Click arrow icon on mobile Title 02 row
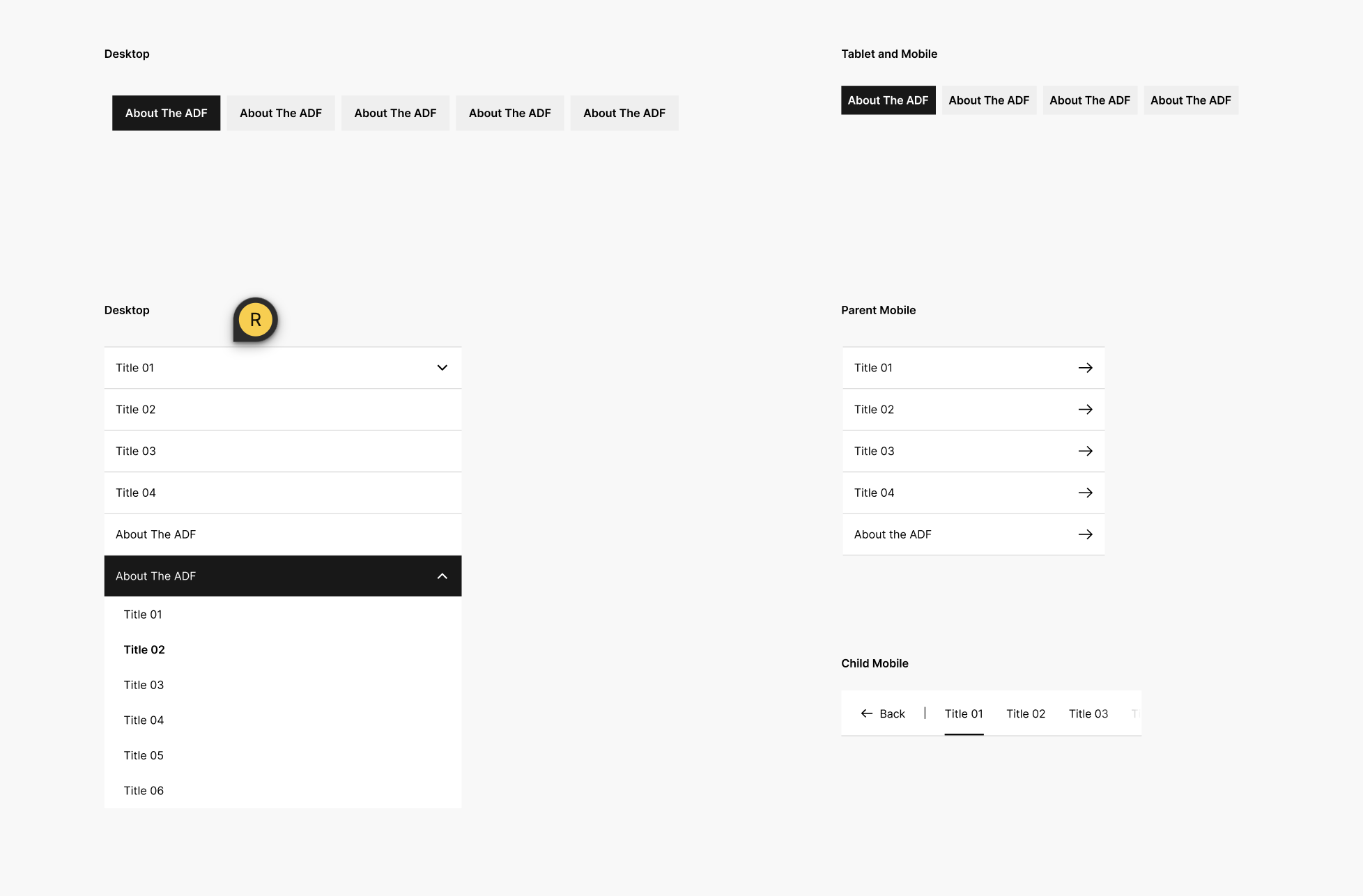The image size is (1363, 896). (1085, 410)
